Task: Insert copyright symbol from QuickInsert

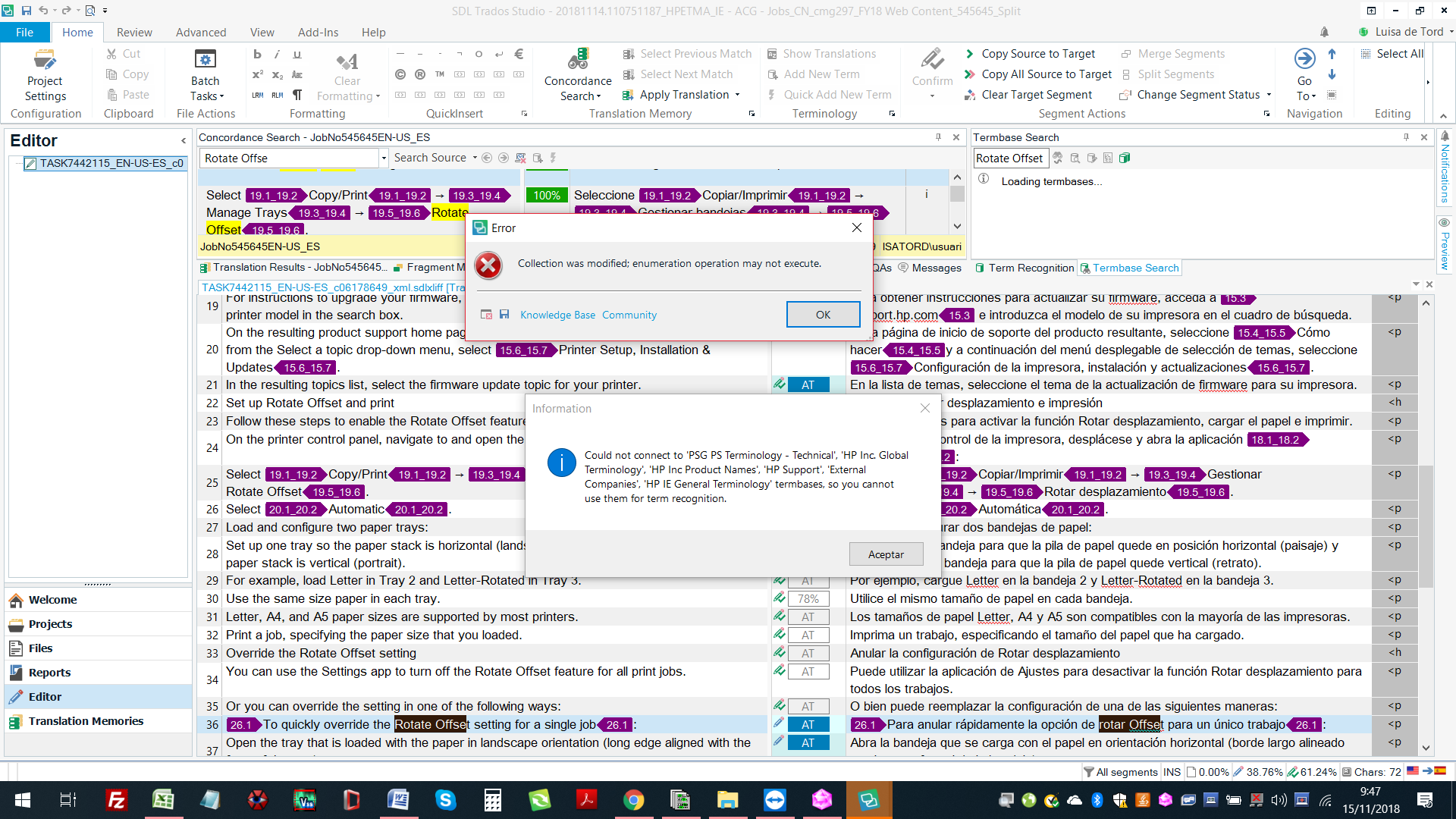Action: coord(400,74)
